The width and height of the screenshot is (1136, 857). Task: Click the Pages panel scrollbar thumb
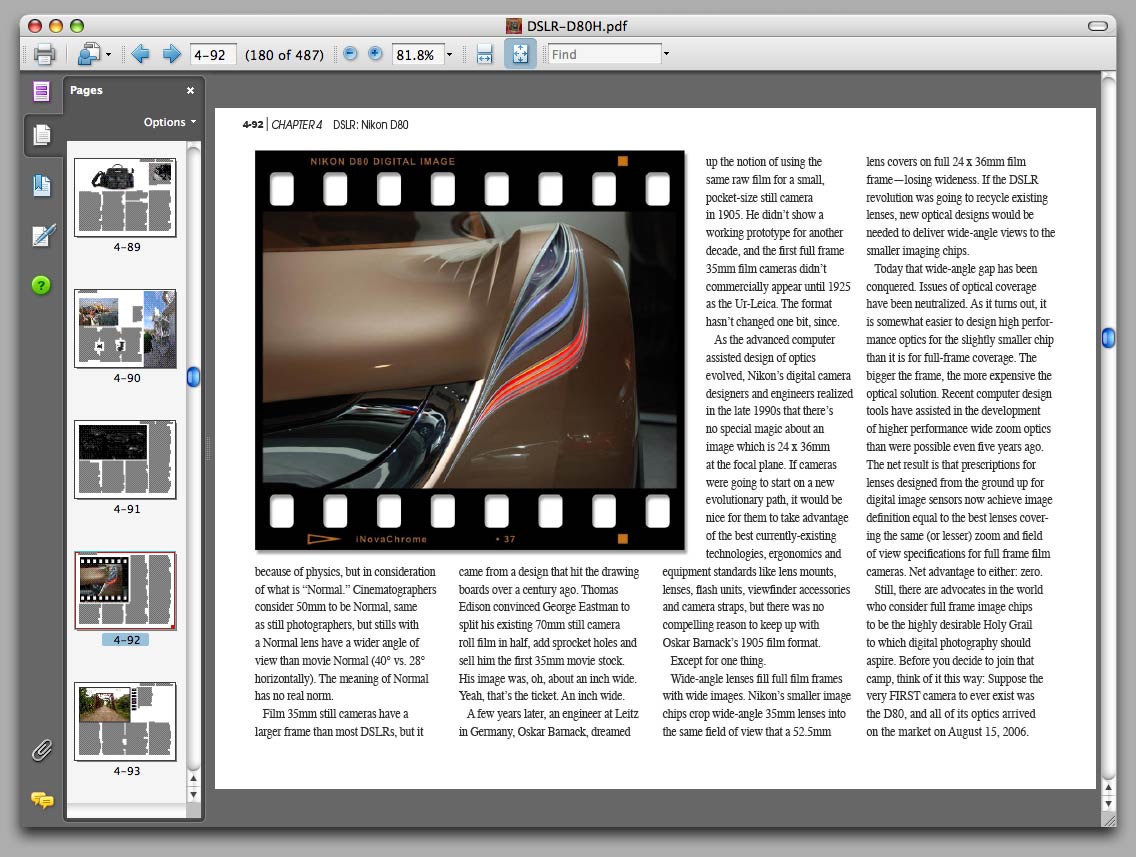pyautogui.click(x=193, y=377)
